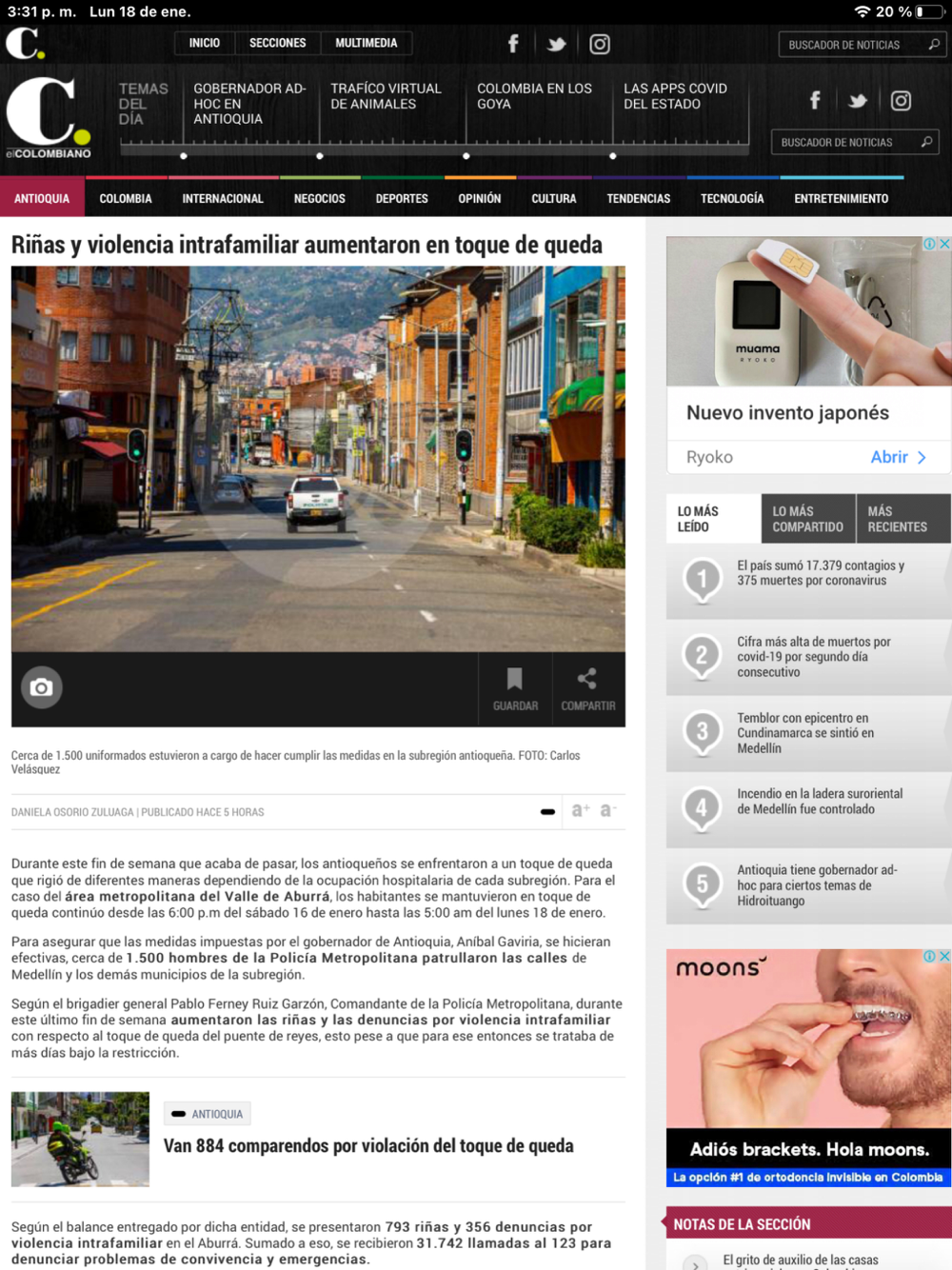The height and width of the screenshot is (1270, 952).
Task: Go to the COLOMBIA section
Action: pyautogui.click(x=126, y=198)
